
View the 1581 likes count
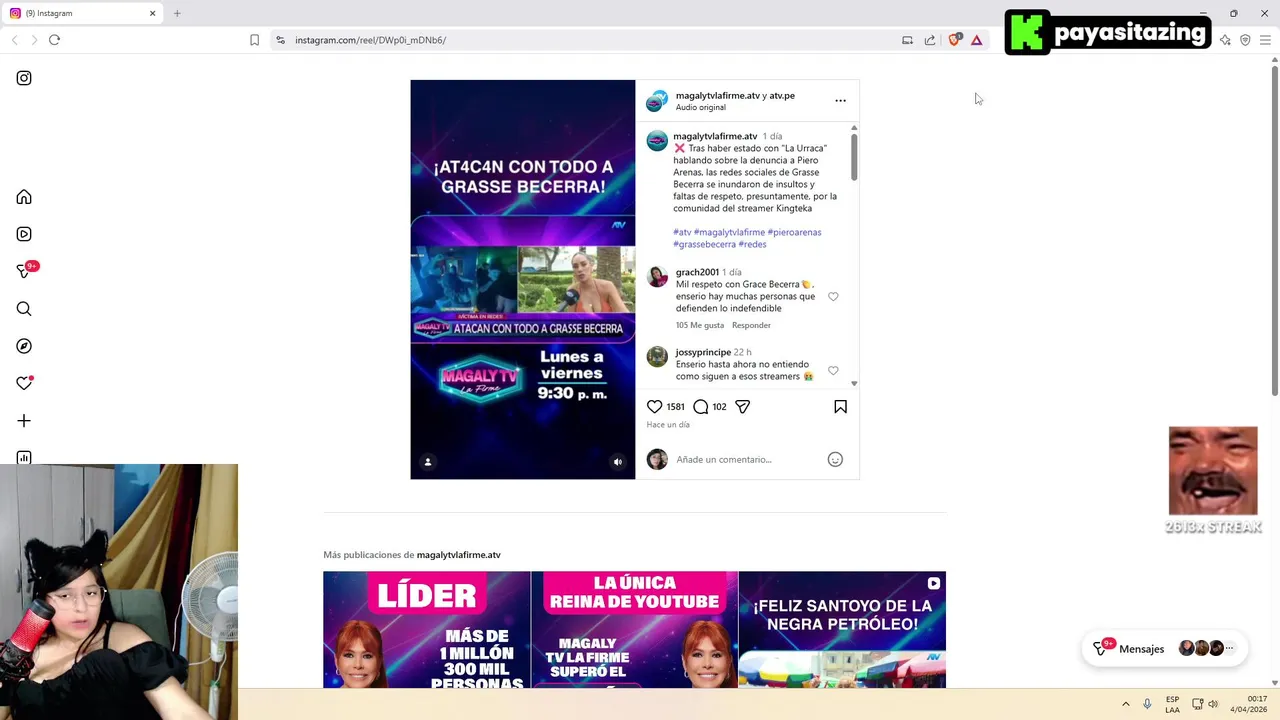coord(676,407)
